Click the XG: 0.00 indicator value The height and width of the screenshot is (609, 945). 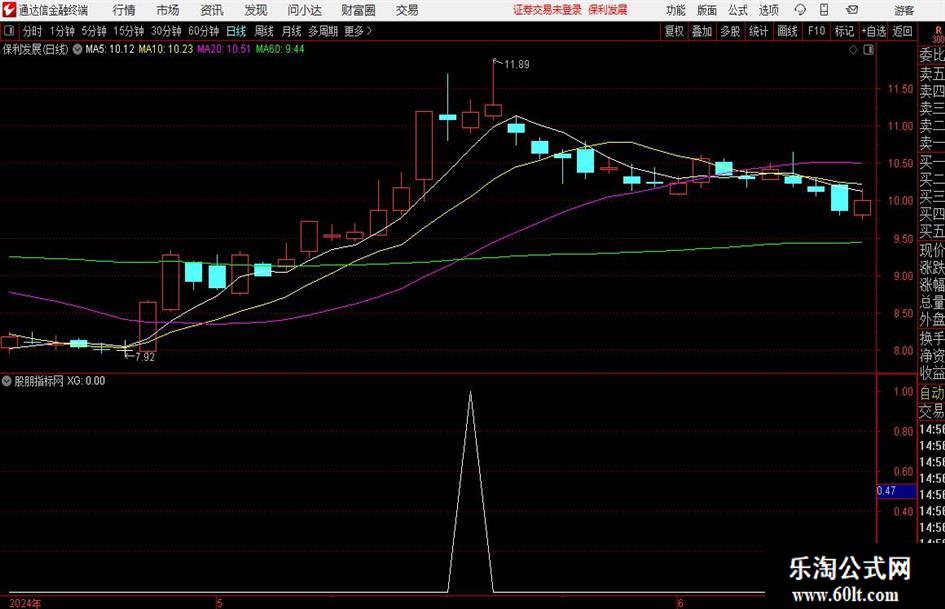(86, 381)
